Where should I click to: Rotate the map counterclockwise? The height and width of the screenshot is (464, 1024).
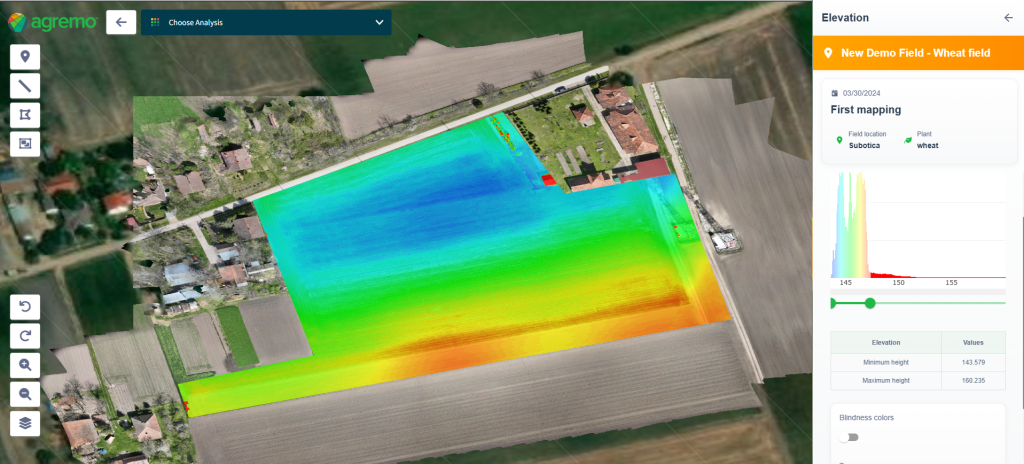(x=25, y=306)
